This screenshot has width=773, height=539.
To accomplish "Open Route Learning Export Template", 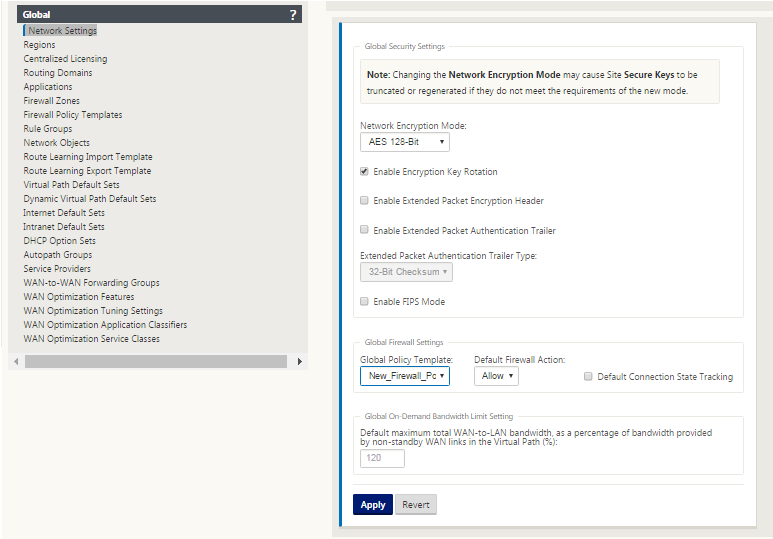I will [x=87, y=171].
